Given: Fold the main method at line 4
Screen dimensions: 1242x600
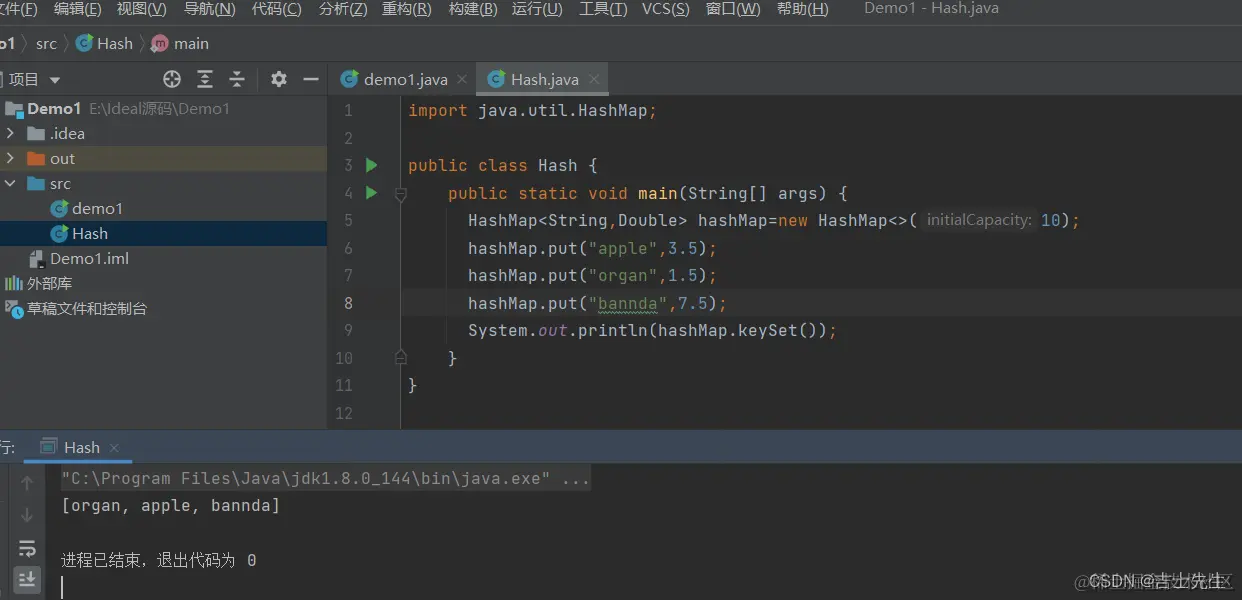Looking at the screenshot, I should 401,194.
